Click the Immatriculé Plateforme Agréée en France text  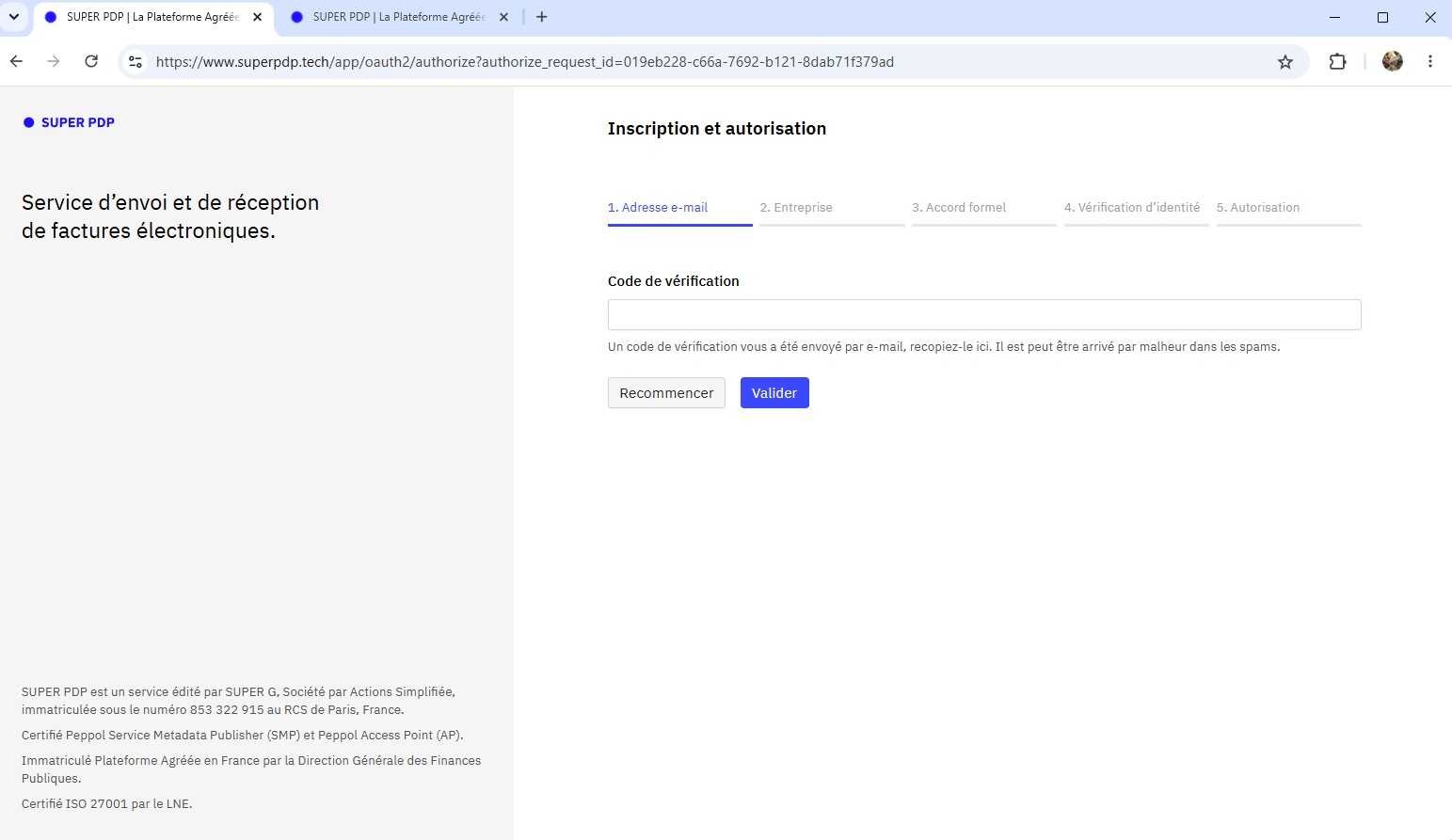[251, 769]
